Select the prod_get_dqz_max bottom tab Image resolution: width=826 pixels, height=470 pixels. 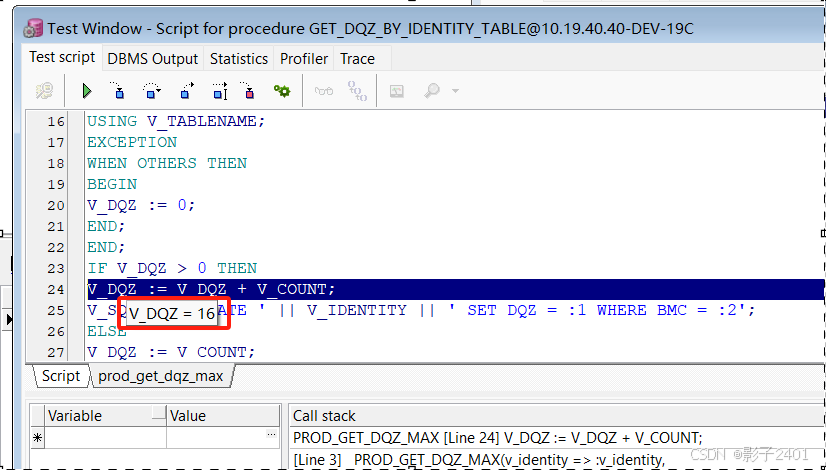161,376
